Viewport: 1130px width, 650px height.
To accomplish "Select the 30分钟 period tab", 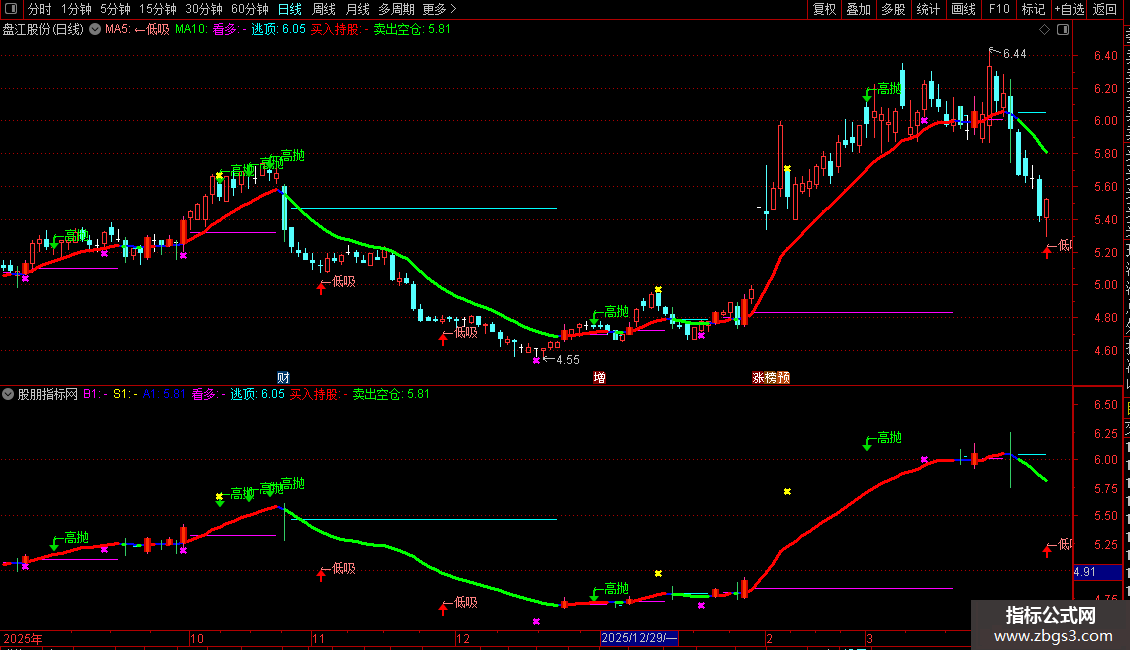I will click(x=203, y=9).
